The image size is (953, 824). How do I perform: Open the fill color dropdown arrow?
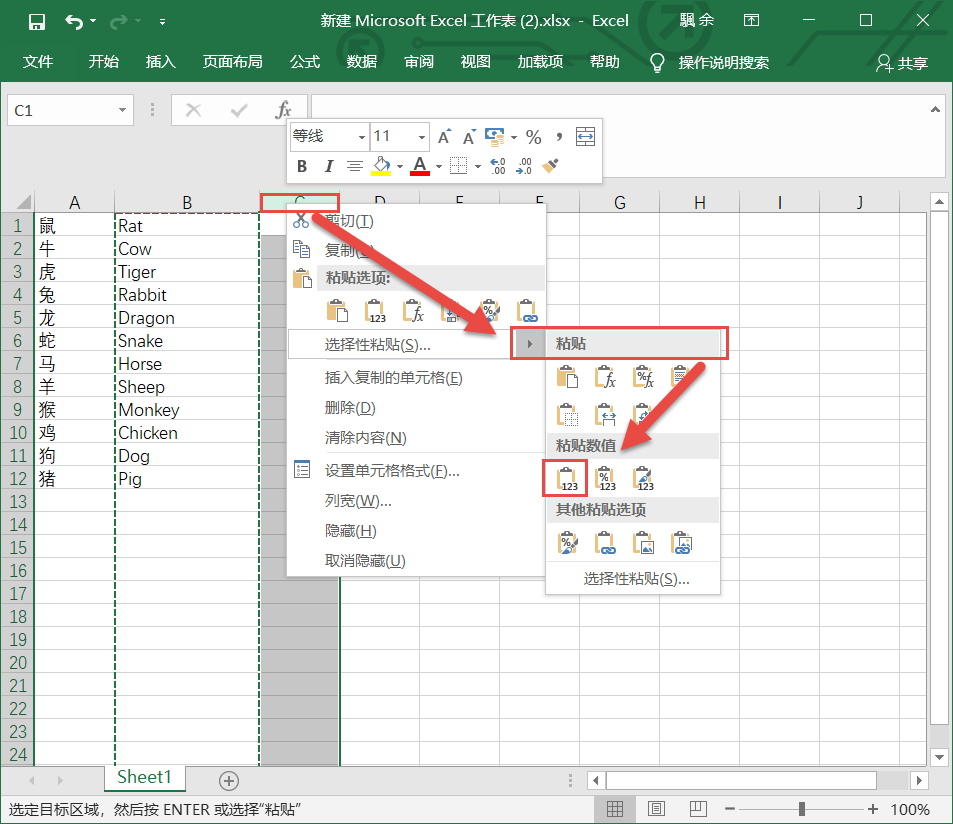tap(399, 166)
